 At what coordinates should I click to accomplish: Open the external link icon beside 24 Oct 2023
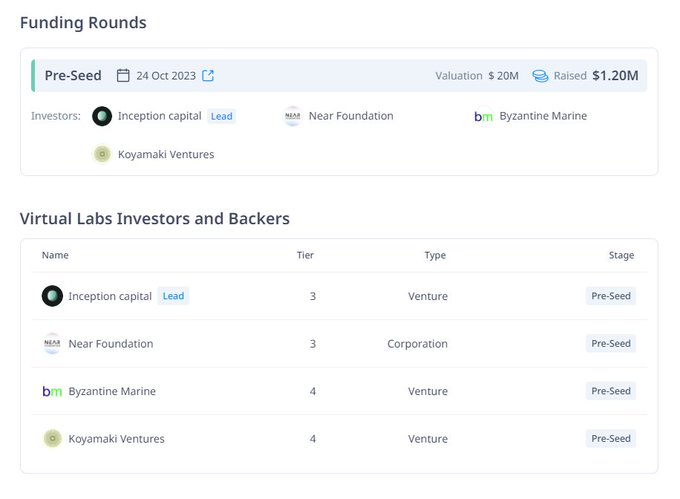click(x=208, y=75)
